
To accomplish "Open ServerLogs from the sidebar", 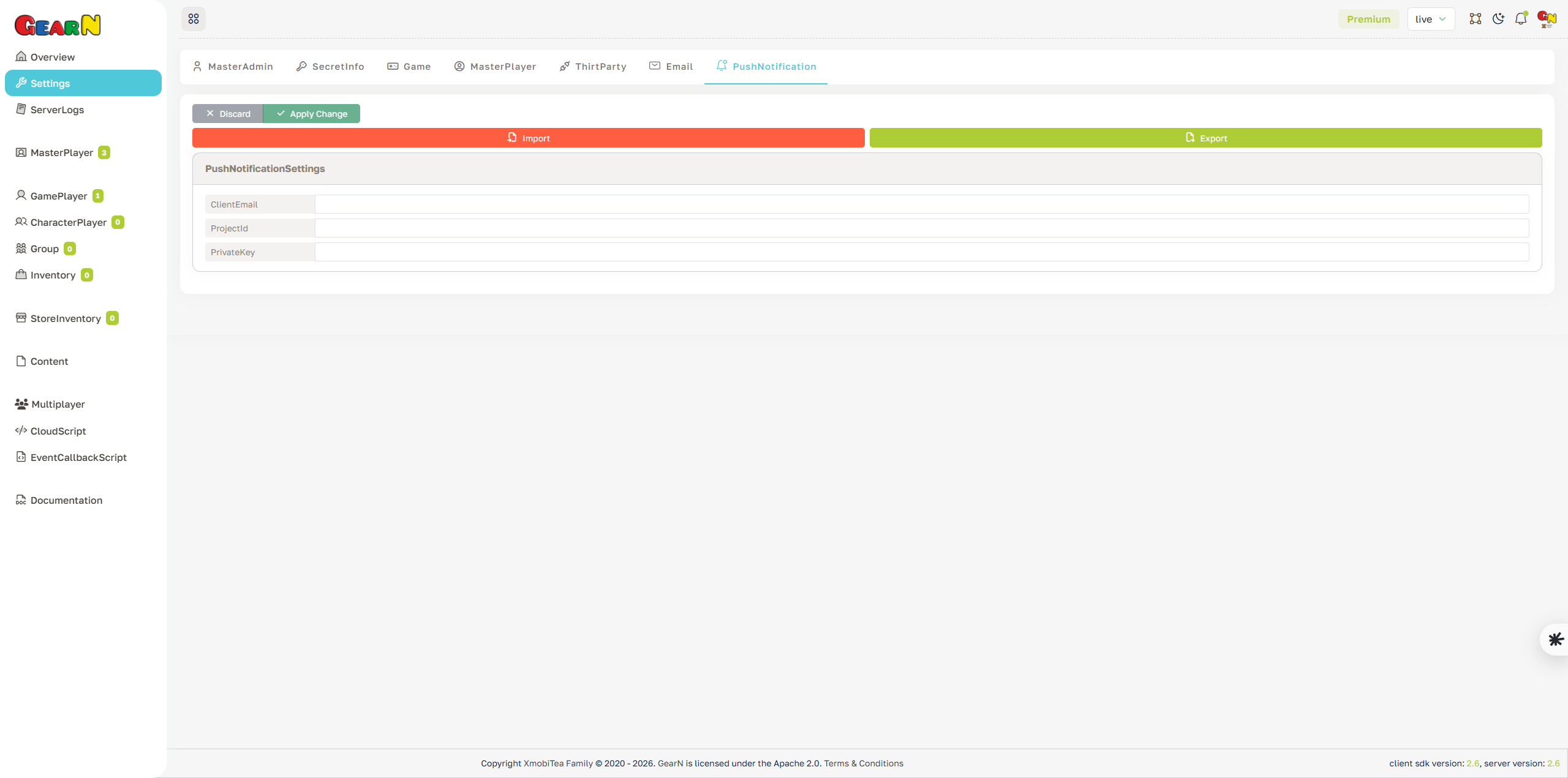I will coord(58,110).
